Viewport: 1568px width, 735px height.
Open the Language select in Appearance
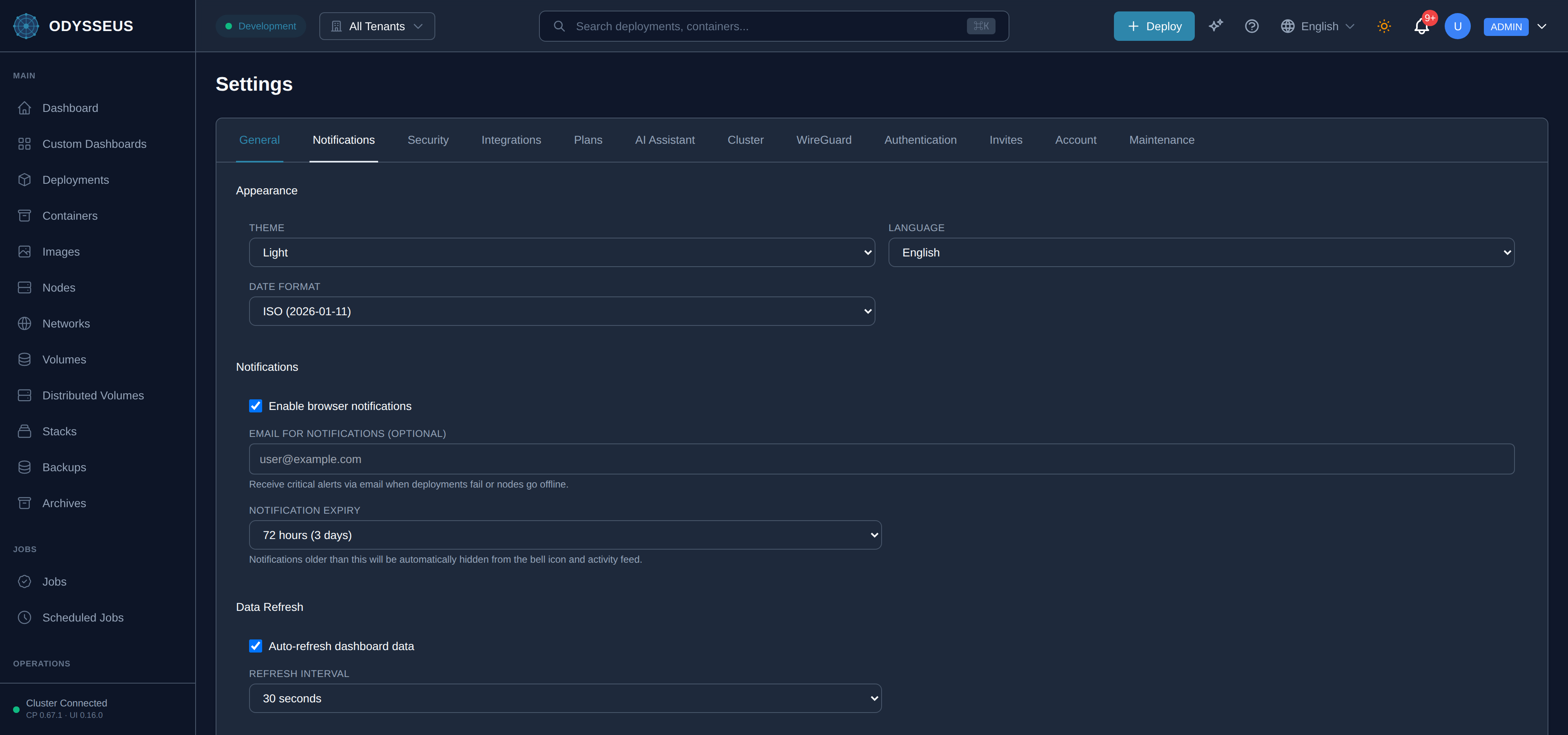pos(1201,252)
